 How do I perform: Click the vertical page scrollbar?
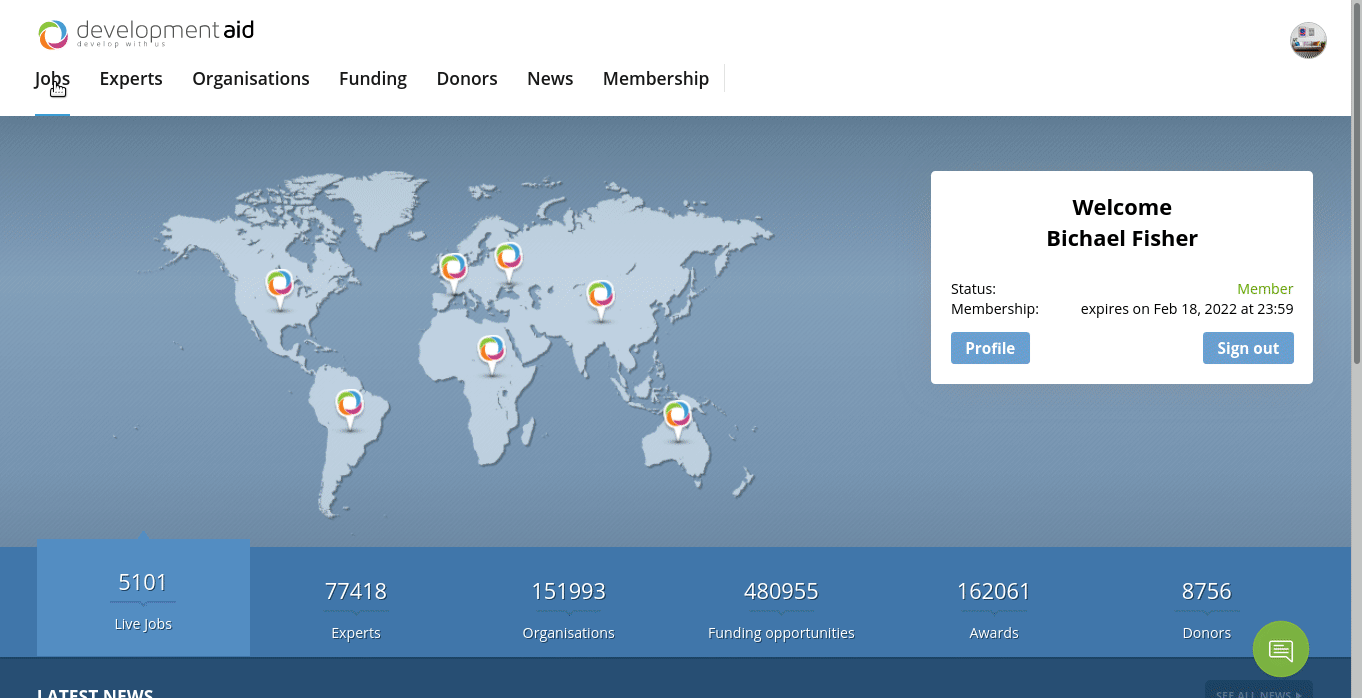pos(1356,300)
